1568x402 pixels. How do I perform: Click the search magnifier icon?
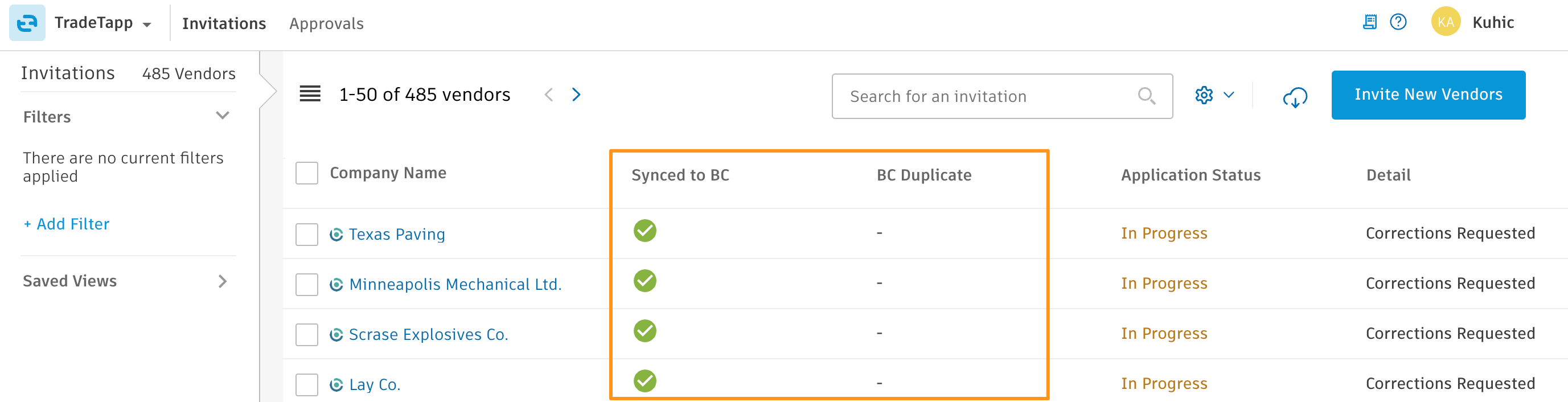1147,96
